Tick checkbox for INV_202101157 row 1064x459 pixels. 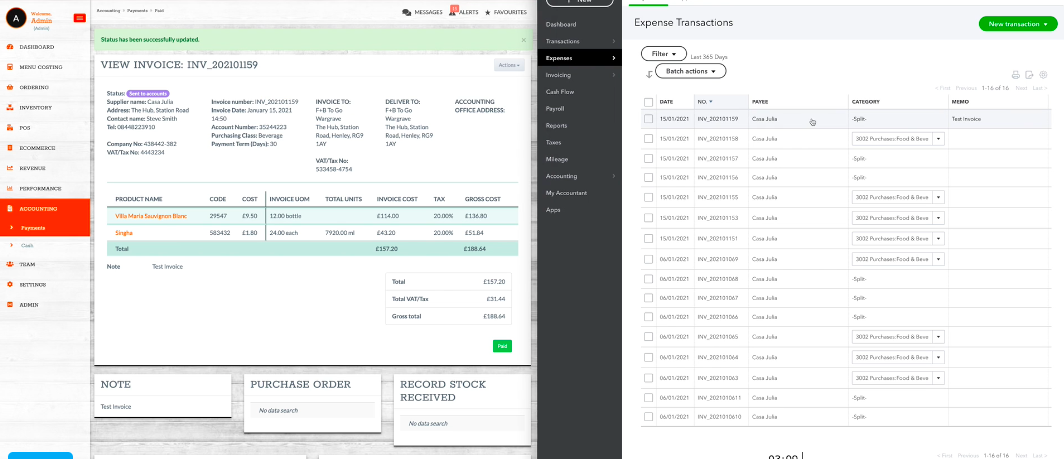tap(649, 158)
